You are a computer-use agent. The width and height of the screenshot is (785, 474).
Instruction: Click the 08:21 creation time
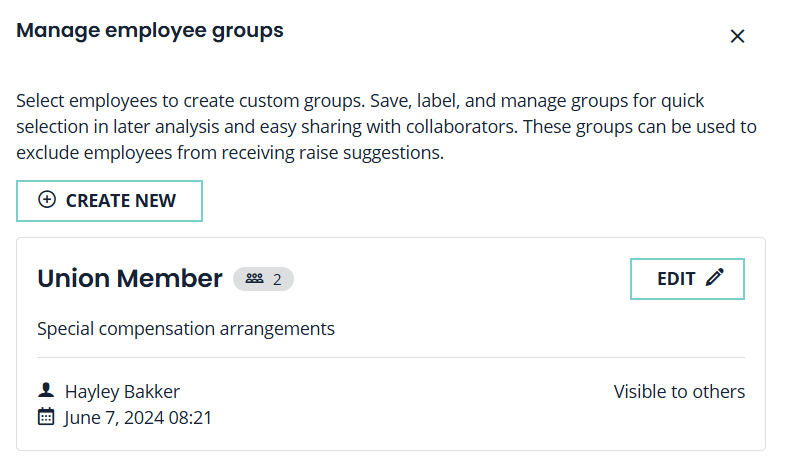[x=193, y=417]
